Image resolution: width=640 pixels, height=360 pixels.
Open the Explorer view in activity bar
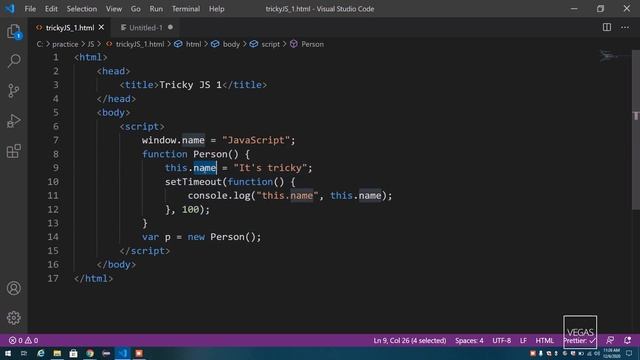[x=13, y=31]
